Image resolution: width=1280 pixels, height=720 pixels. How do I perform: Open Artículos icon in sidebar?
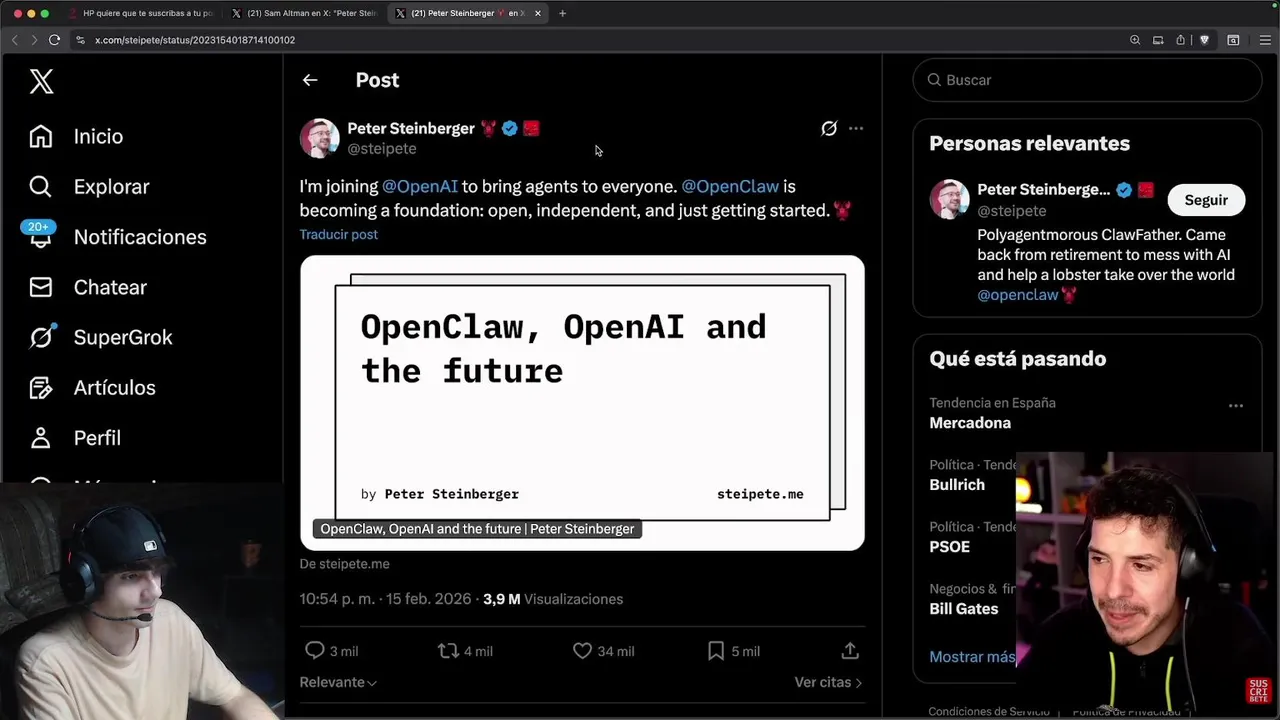click(40, 387)
